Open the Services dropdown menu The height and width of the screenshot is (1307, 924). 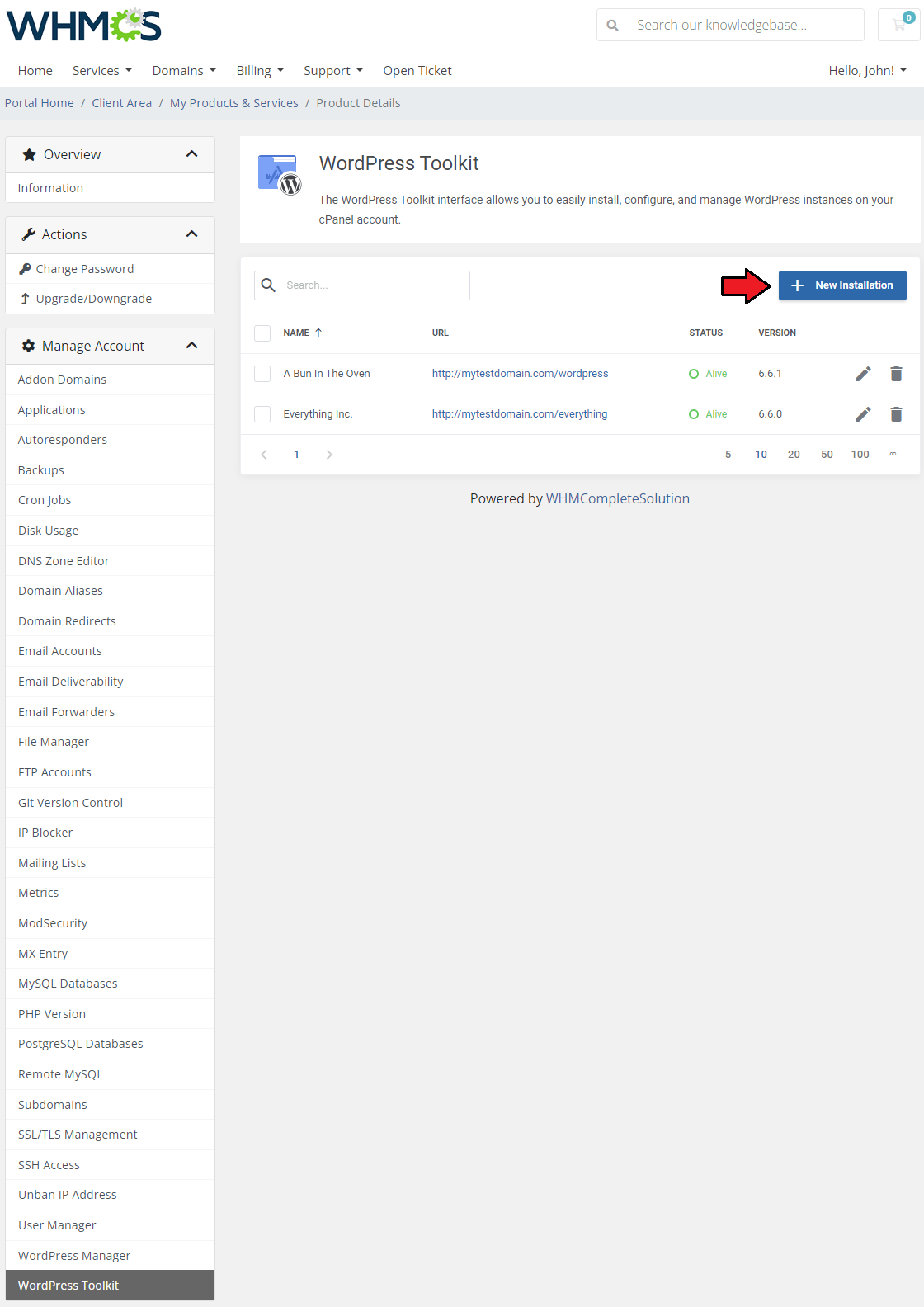pyautogui.click(x=102, y=71)
